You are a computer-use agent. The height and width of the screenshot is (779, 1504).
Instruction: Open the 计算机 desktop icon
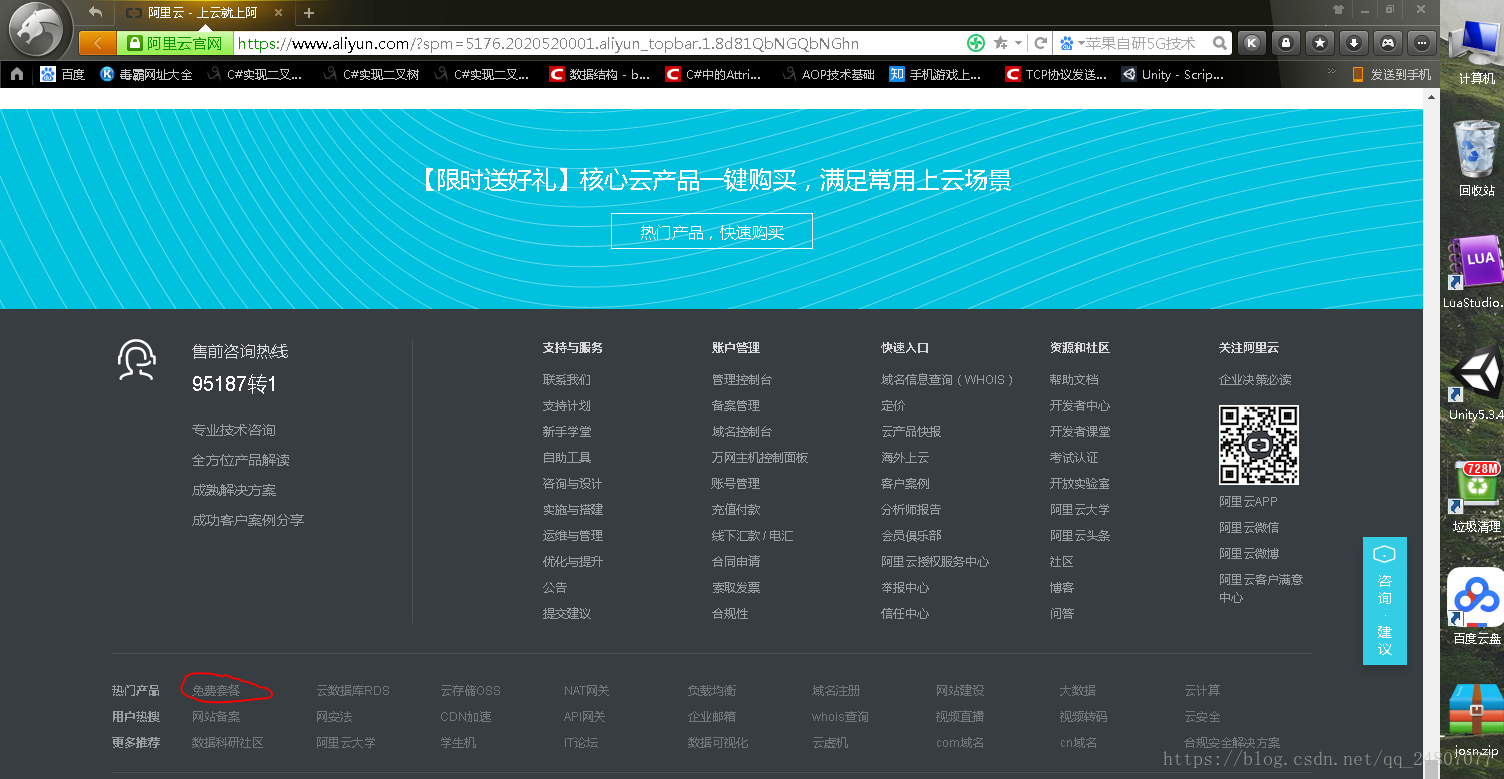tap(1476, 50)
